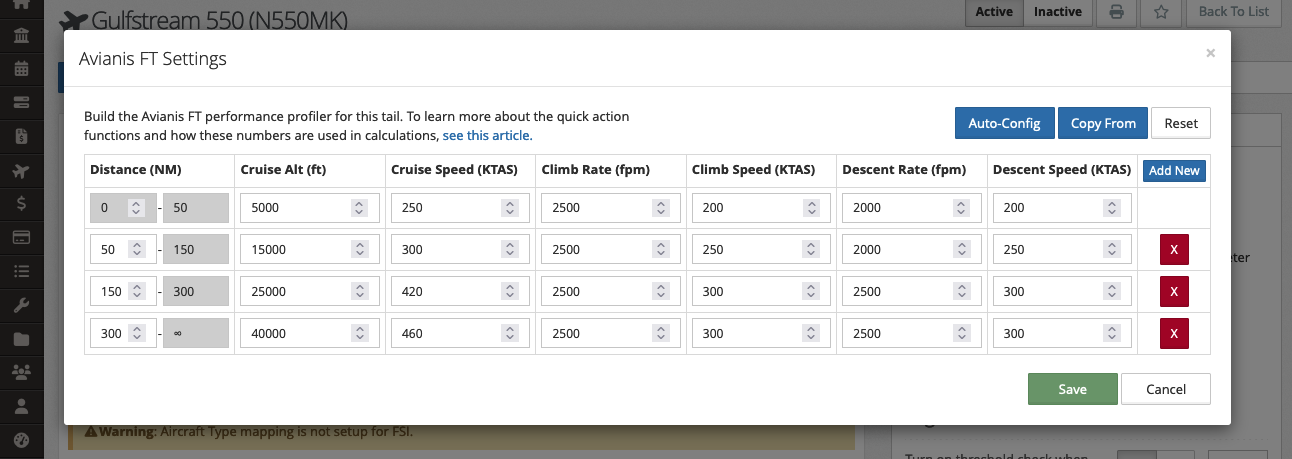Open the wrench icon in the sidebar
1292x459 pixels.
coord(21,305)
